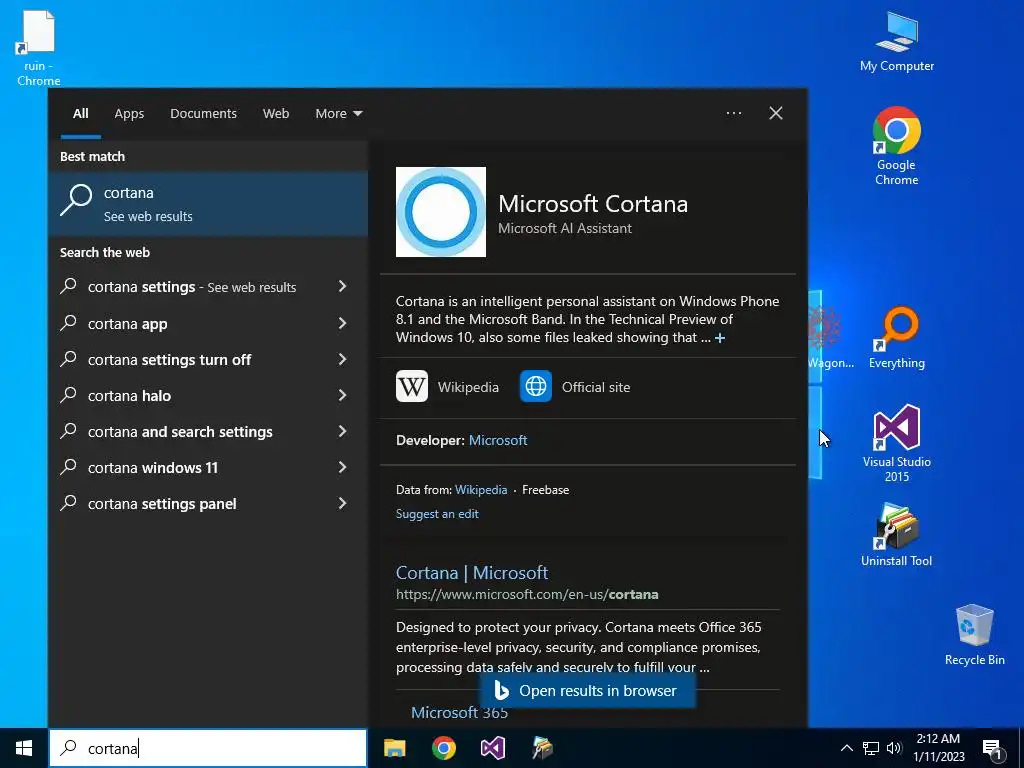This screenshot has width=1024, height=768.
Task: Open the Cortana | Microsoft result link
Action: click(x=472, y=573)
